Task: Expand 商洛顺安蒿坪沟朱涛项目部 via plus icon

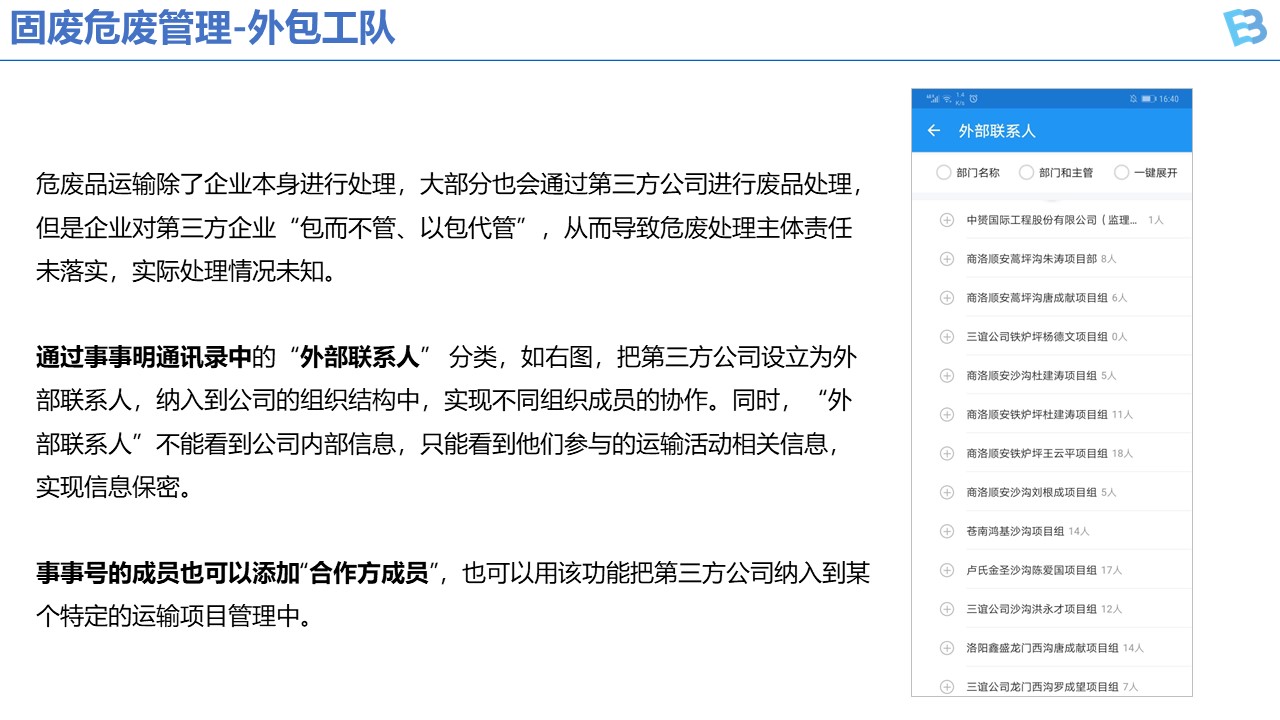Action: coord(947,259)
